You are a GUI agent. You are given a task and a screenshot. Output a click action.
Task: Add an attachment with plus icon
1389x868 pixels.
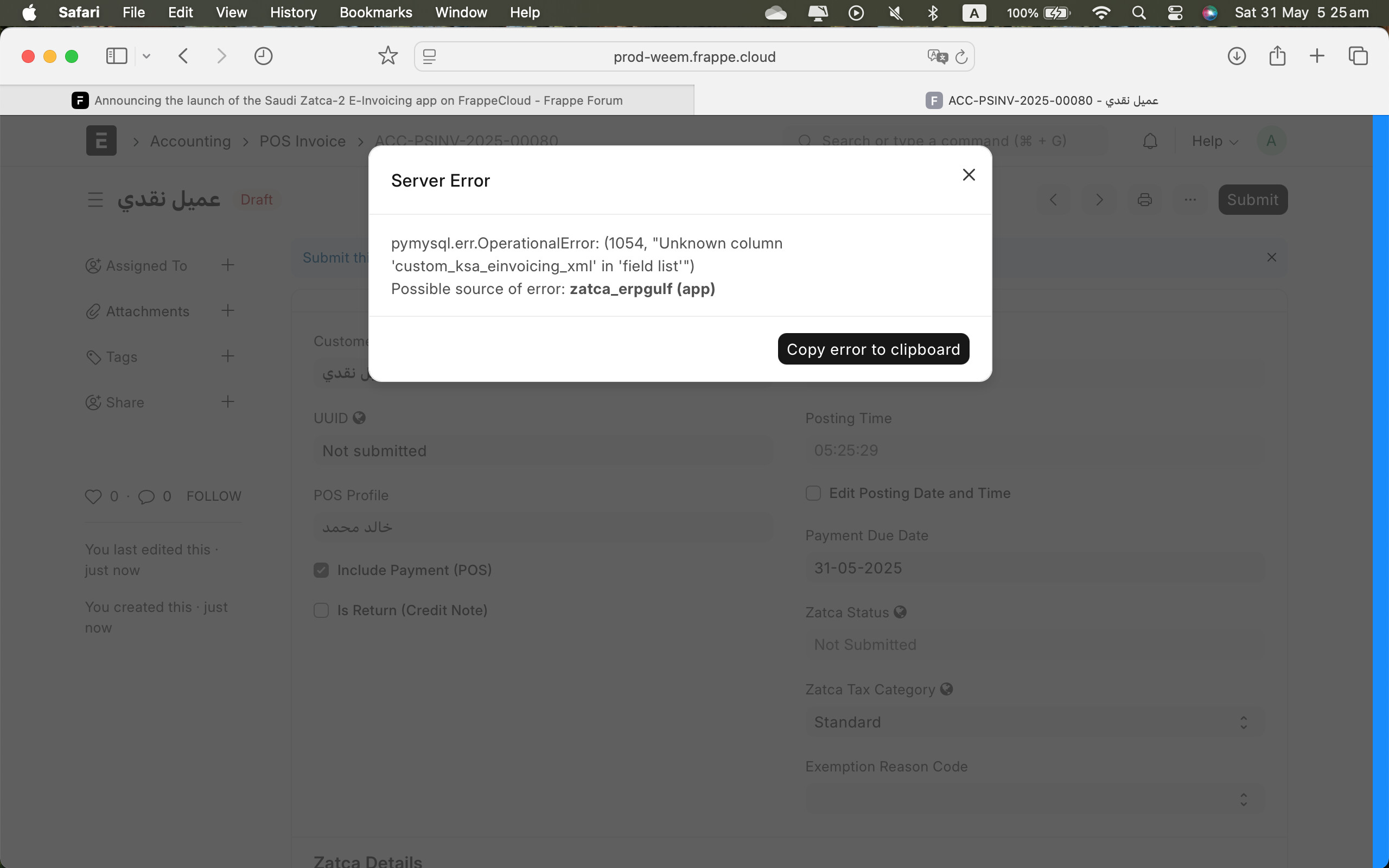pyautogui.click(x=227, y=310)
